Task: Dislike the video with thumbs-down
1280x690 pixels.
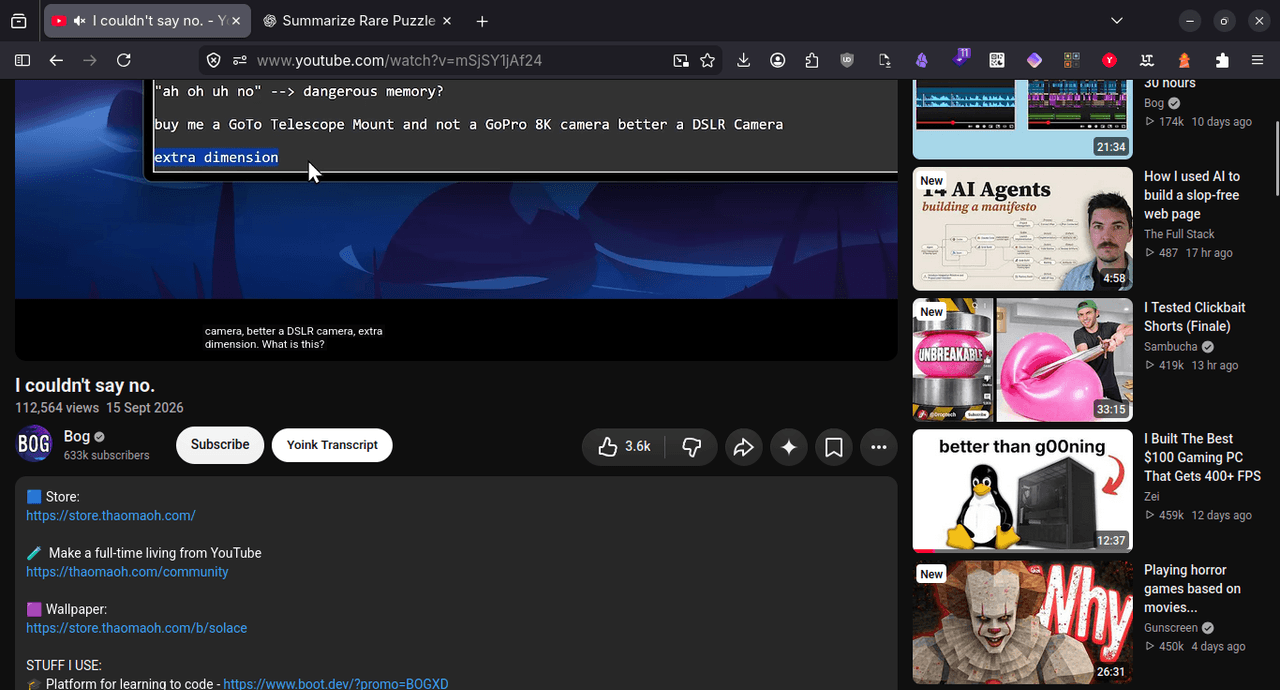Action: pos(692,447)
